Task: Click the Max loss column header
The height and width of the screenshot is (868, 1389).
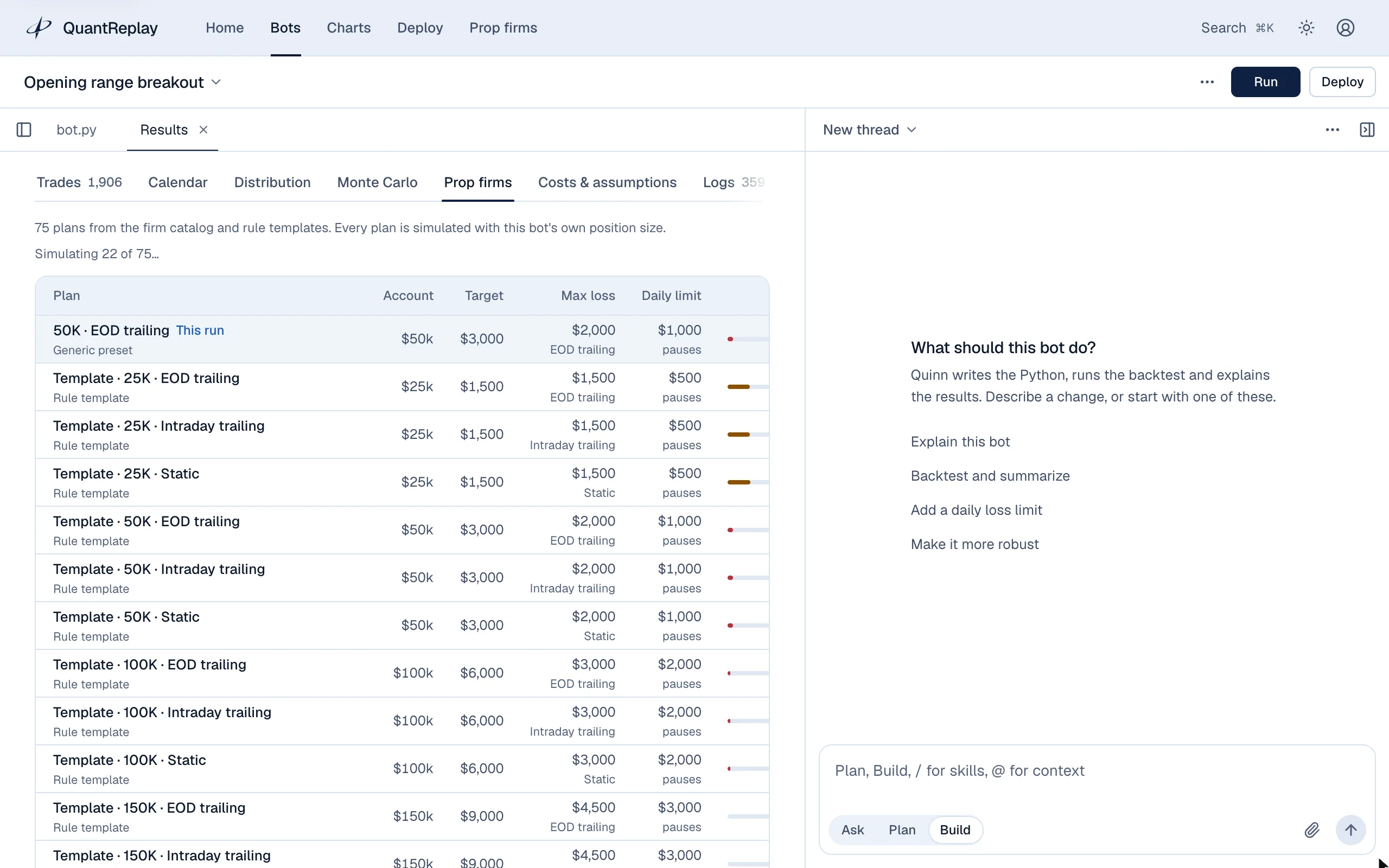Action: (x=587, y=296)
